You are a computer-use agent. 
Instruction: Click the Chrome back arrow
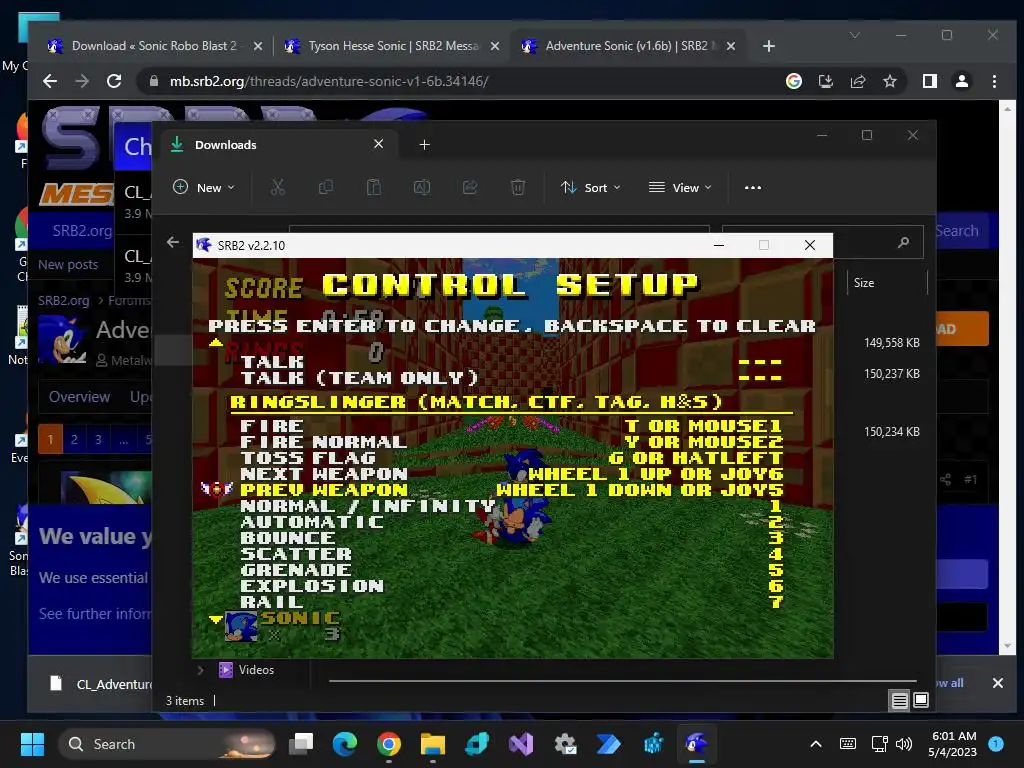[x=50, y=81]
